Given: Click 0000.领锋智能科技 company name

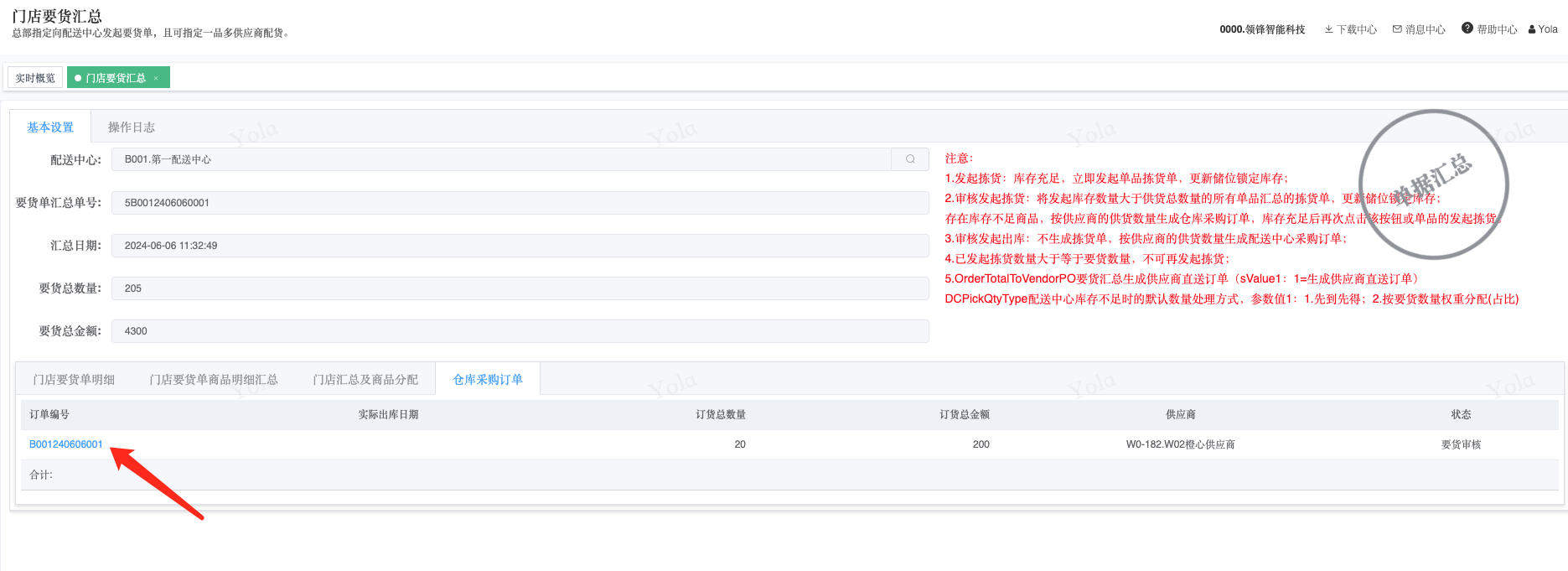Looking at the screenshot, I should (x=1262, y=29).
